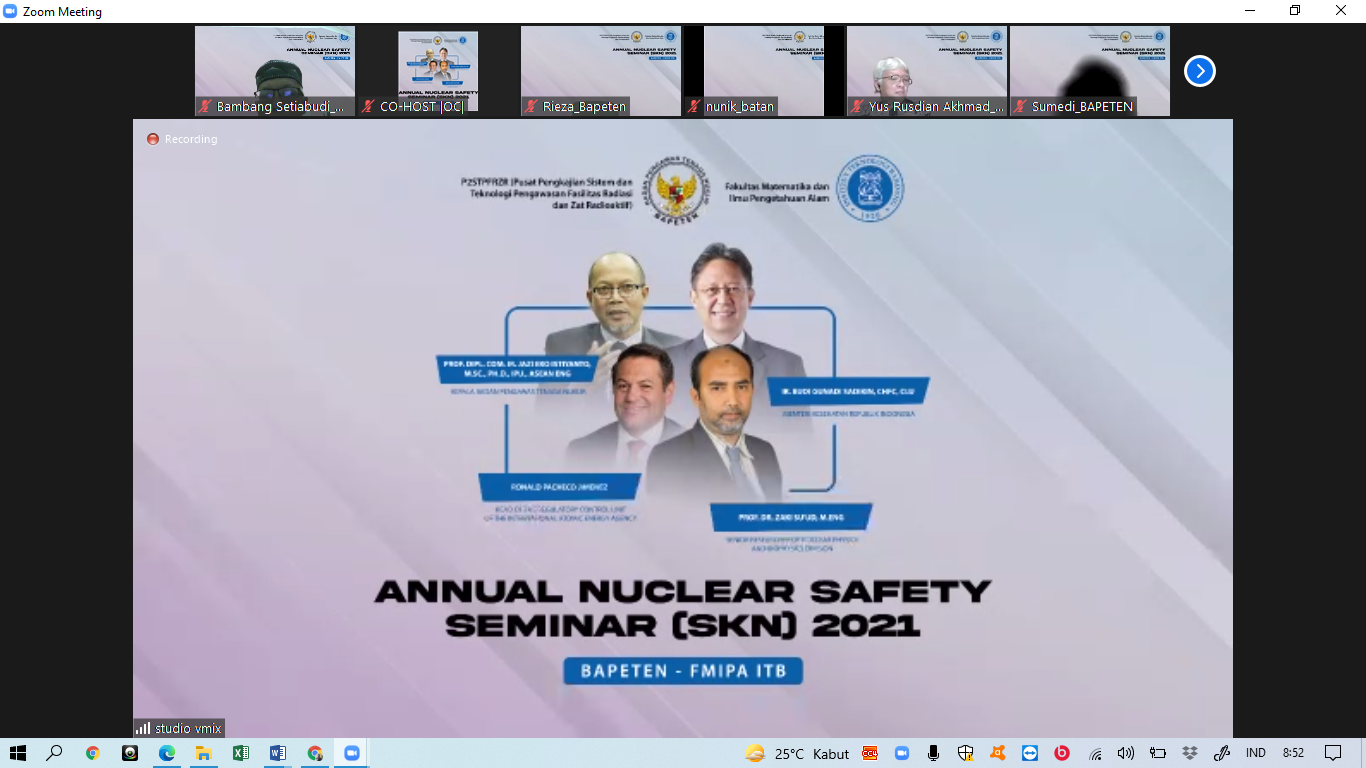1366x768 pixels.
Task: Select the nunik_batan video thumbnail
Action: tap(764, 71)
